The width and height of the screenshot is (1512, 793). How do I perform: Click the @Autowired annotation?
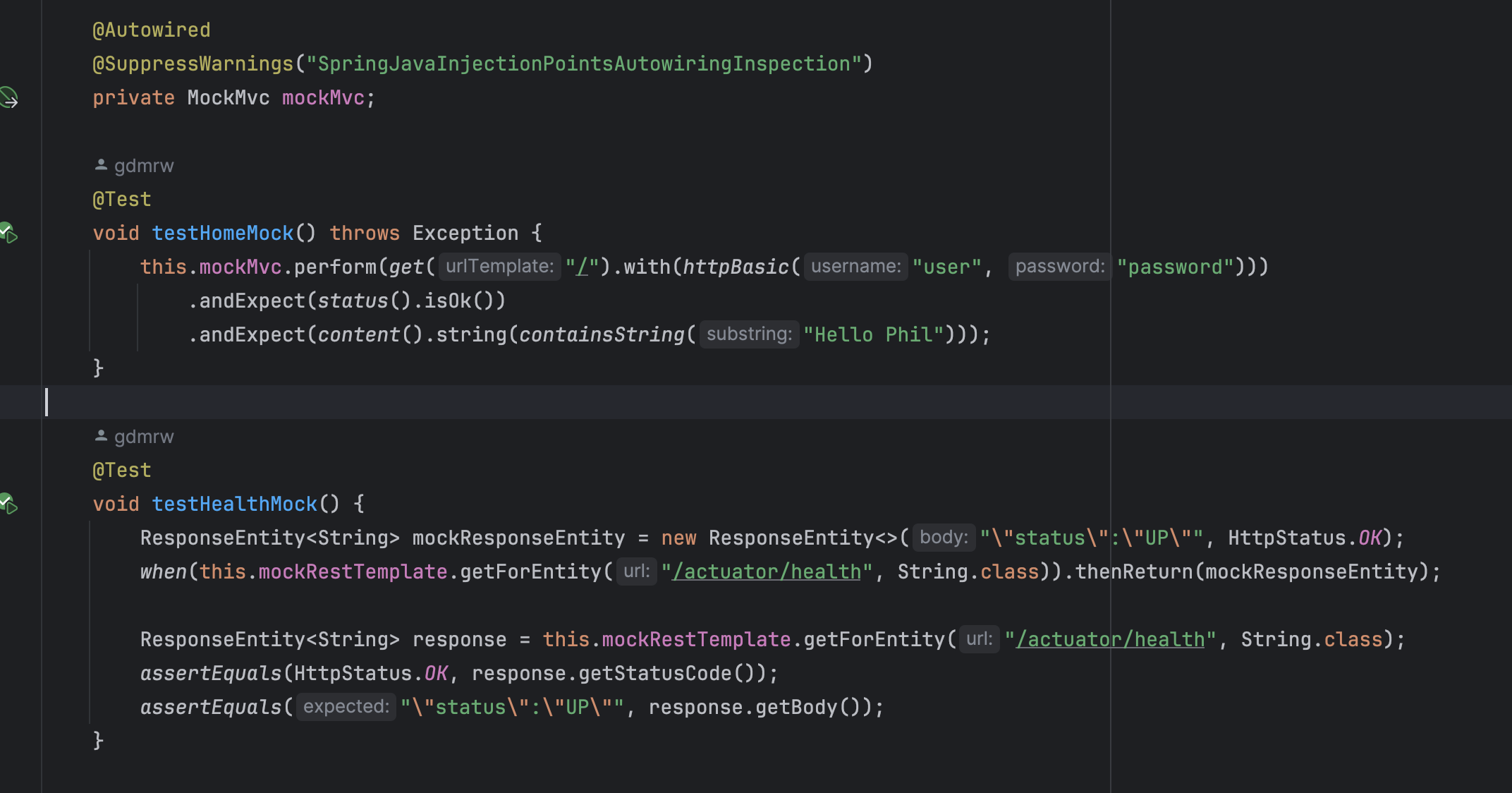152,30
